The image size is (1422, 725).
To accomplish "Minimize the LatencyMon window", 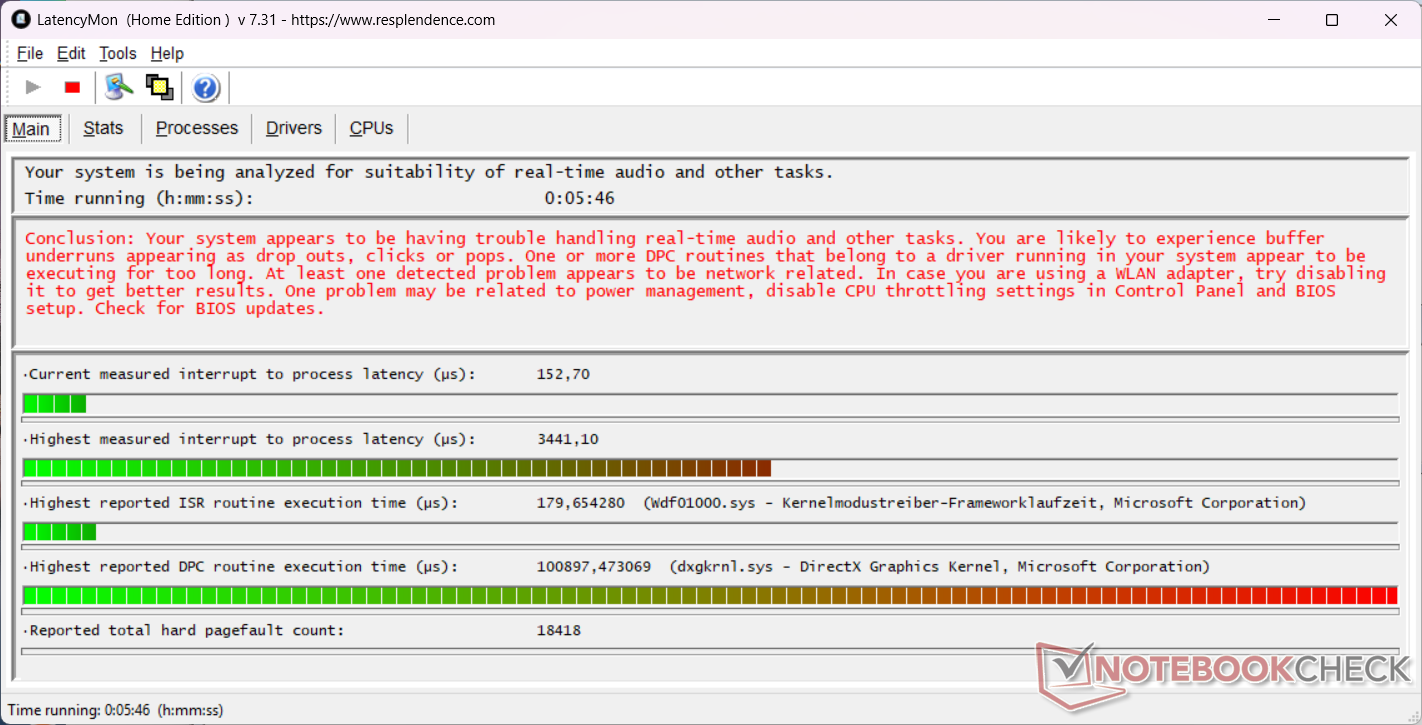I will coord(1274,20).
